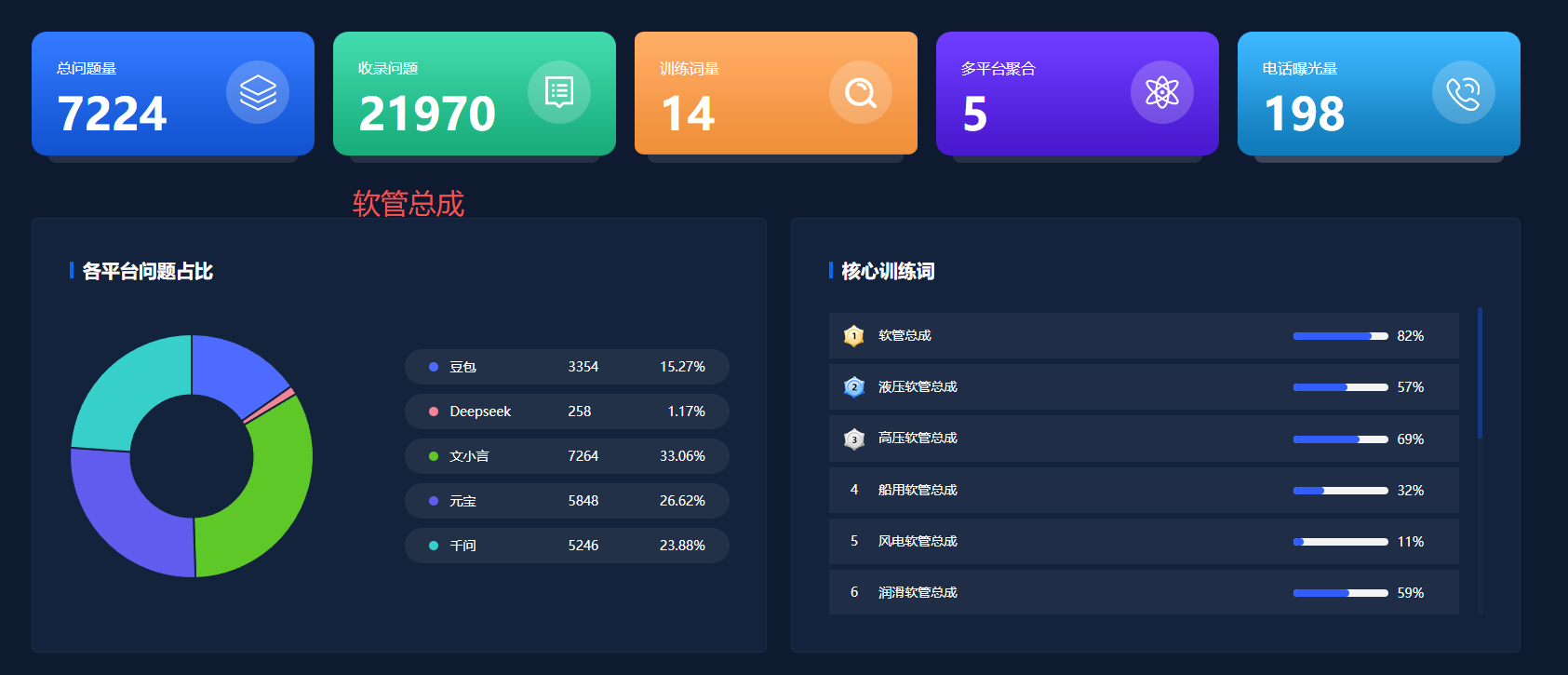The height and width of the screenshot is (675, 1568).
Task: Click the 各平台问题占比 panel title
Action: point(148,271)
